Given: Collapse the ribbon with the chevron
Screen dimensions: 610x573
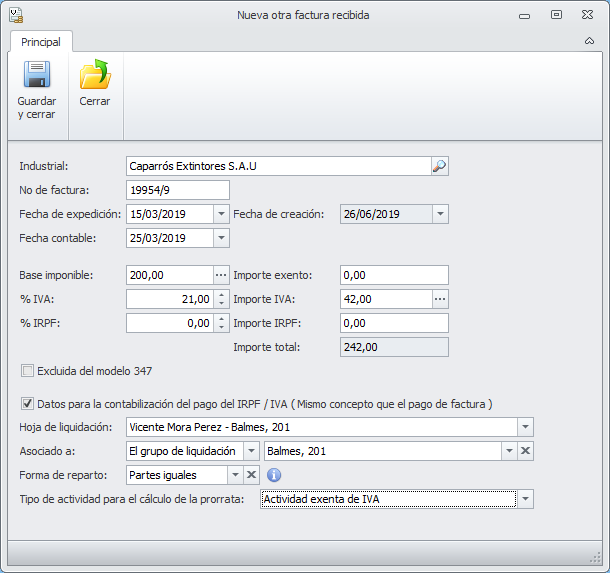Looking at the screenshot, I should pos(589,42).
